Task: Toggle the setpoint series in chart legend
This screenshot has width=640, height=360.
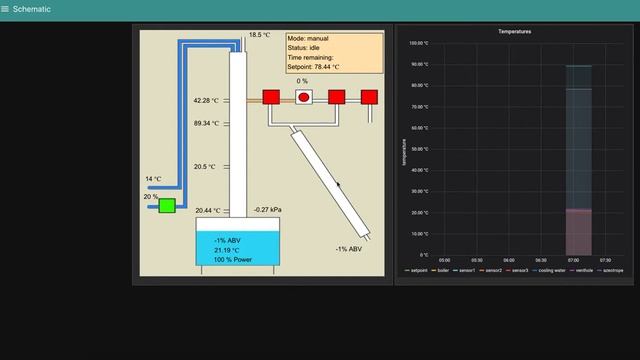Action: tap(416, 270)
